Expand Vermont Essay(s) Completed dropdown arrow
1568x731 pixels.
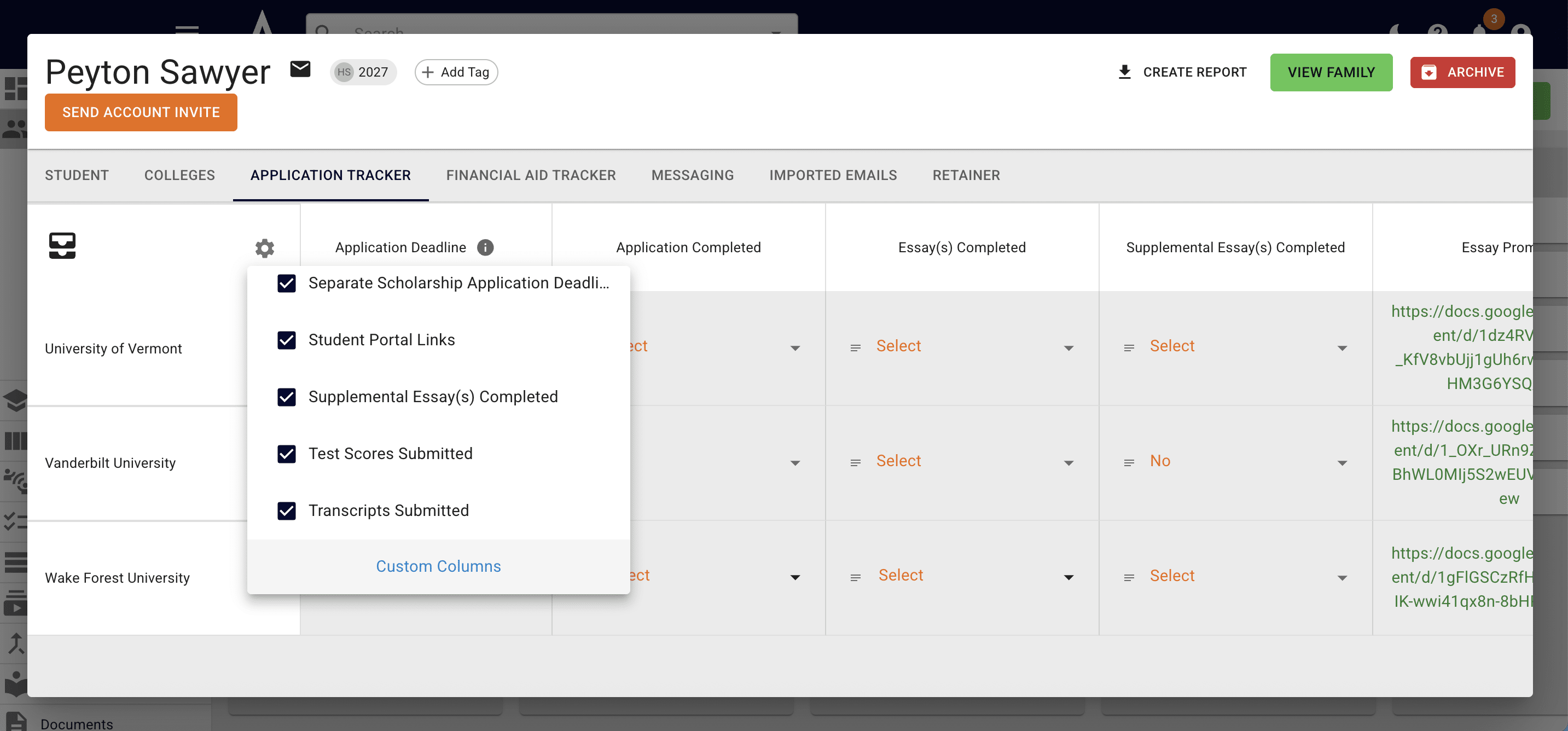(x=1068, y=348)
